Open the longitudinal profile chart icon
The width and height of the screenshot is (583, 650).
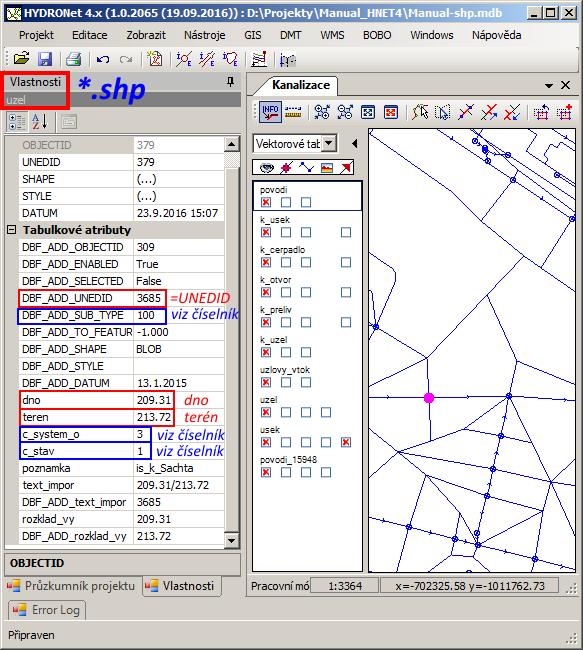click(259, 59)
